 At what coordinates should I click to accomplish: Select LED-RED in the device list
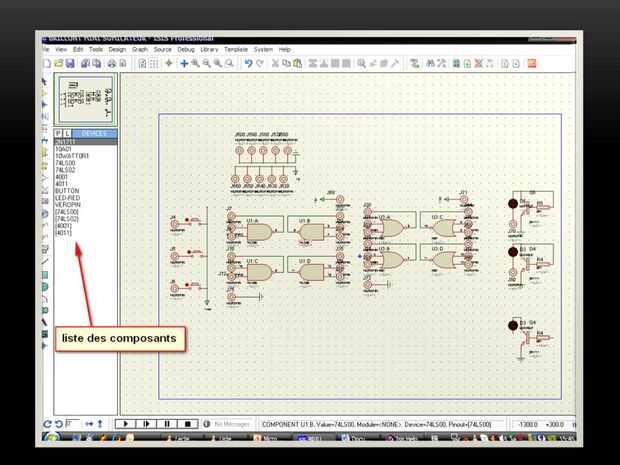[67, 198]
